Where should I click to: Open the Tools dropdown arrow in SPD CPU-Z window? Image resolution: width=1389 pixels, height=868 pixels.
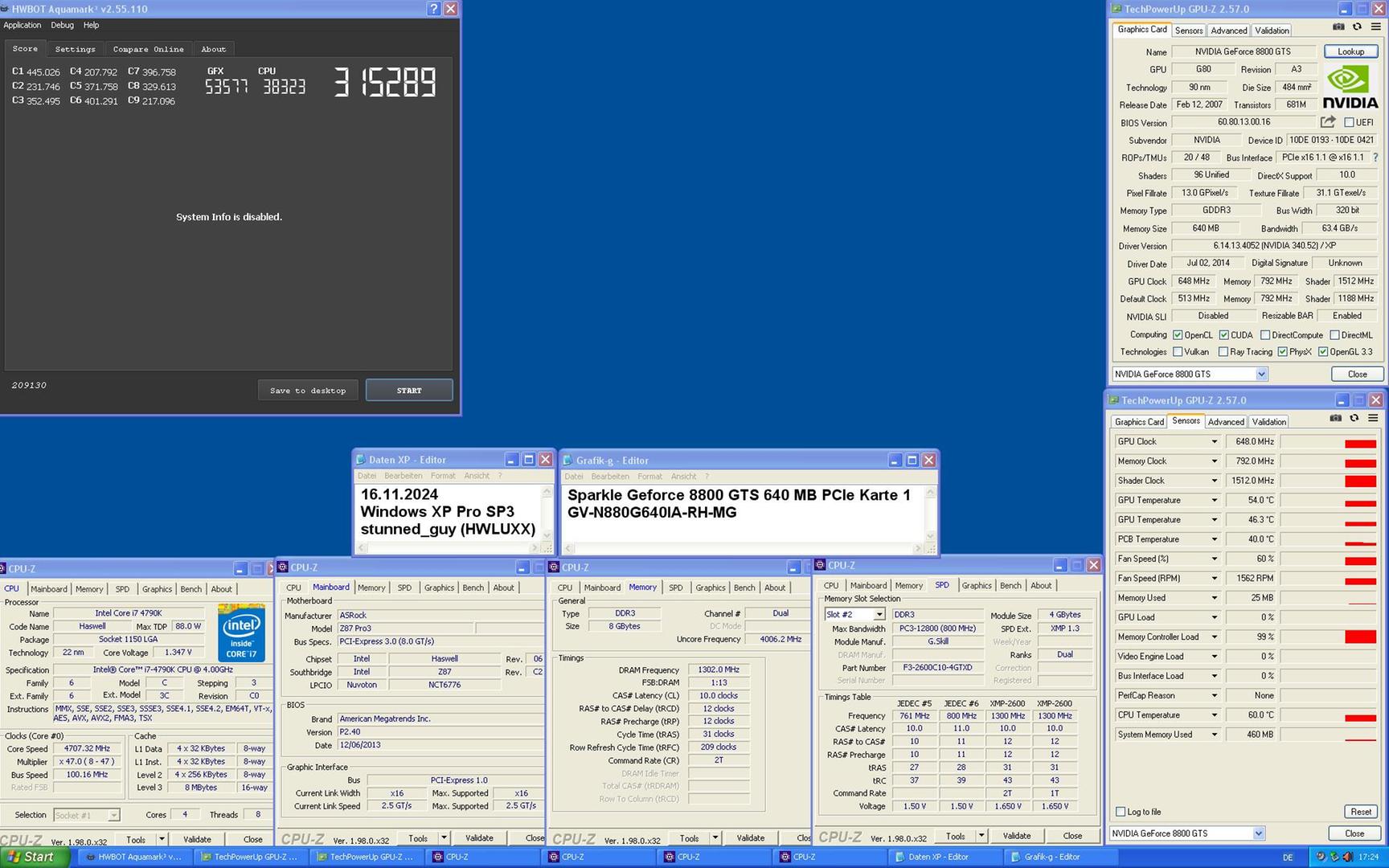981,836
